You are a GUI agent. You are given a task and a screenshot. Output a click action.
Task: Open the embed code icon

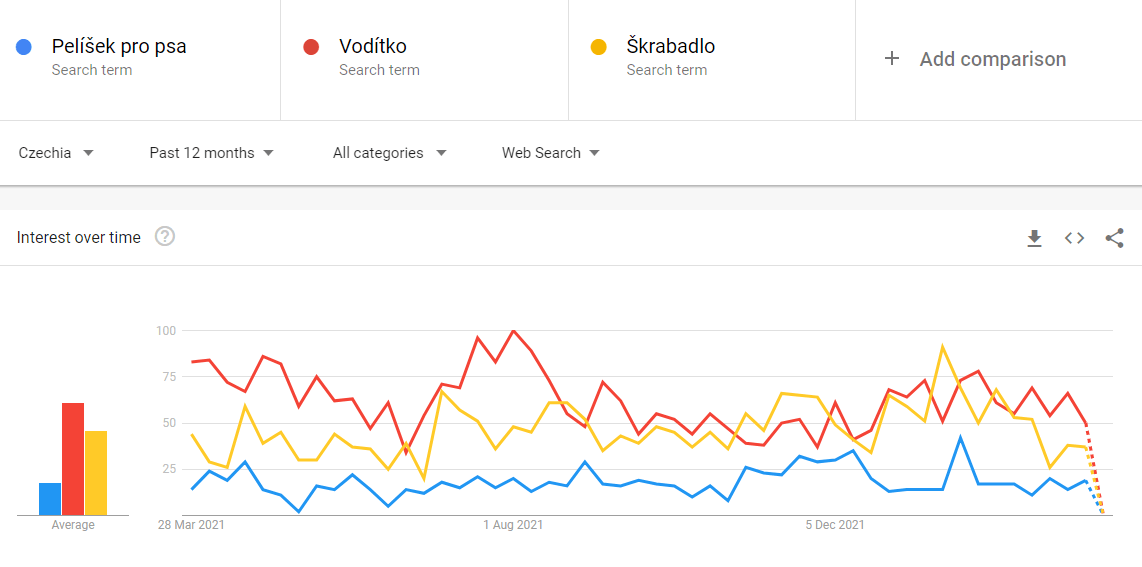pos(1074,238)
